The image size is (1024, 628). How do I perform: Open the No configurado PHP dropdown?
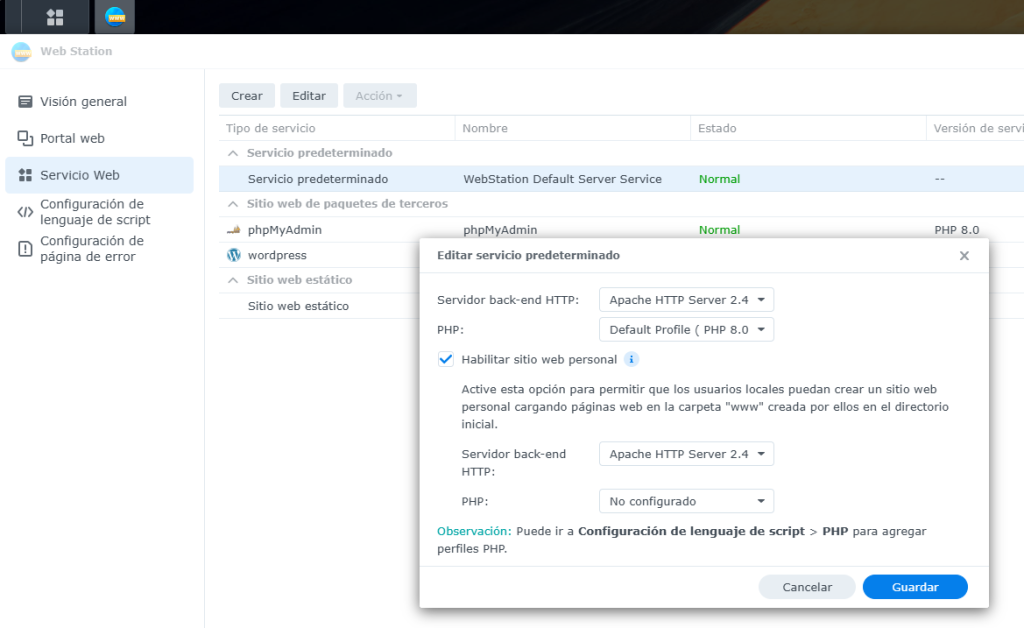point(686,501)
